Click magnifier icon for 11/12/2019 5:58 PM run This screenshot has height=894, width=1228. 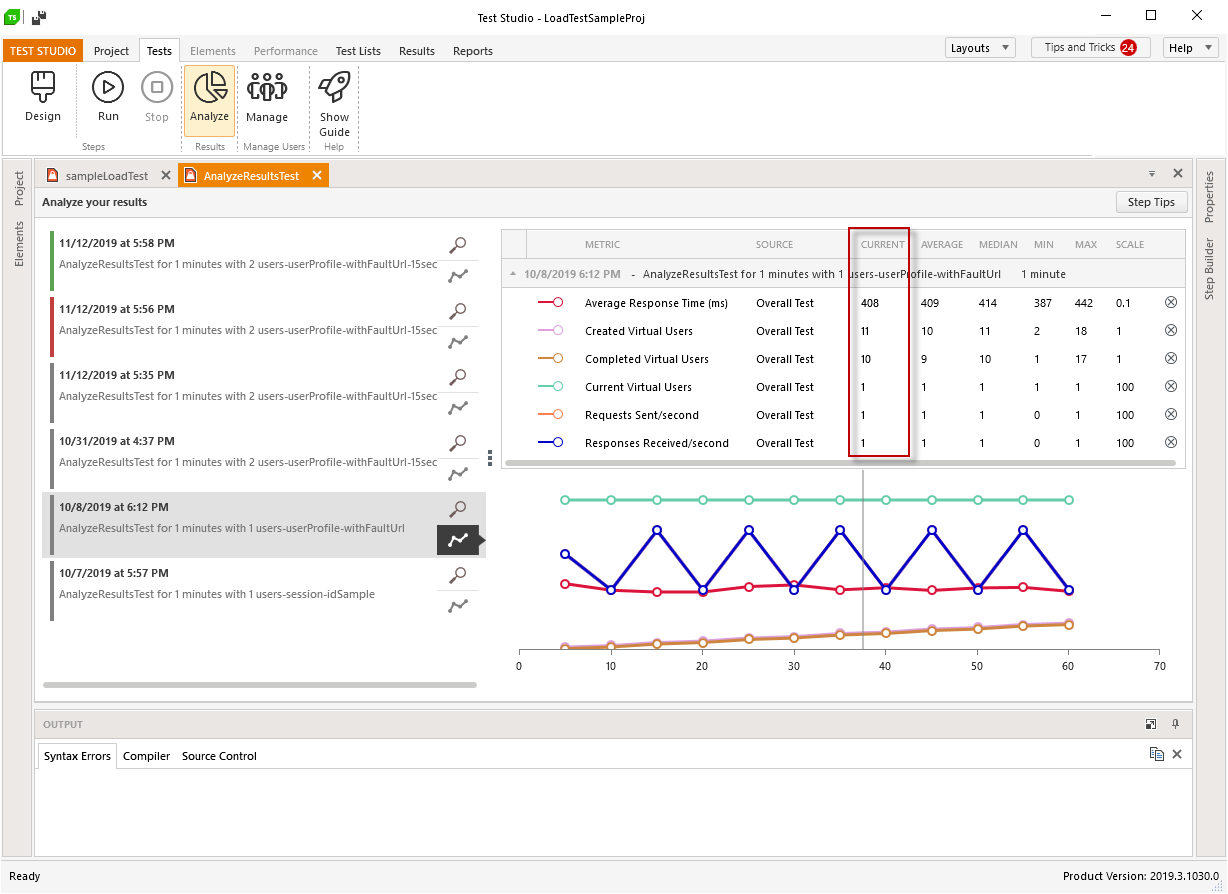(458, 244)
